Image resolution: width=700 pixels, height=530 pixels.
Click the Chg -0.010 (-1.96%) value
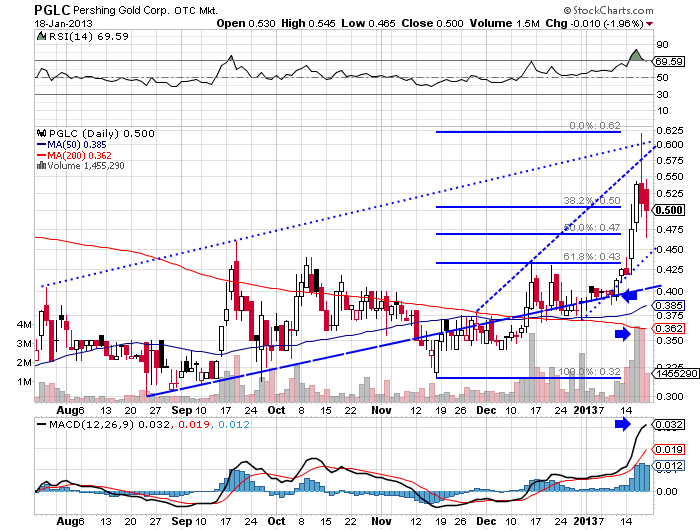(594, 23)
